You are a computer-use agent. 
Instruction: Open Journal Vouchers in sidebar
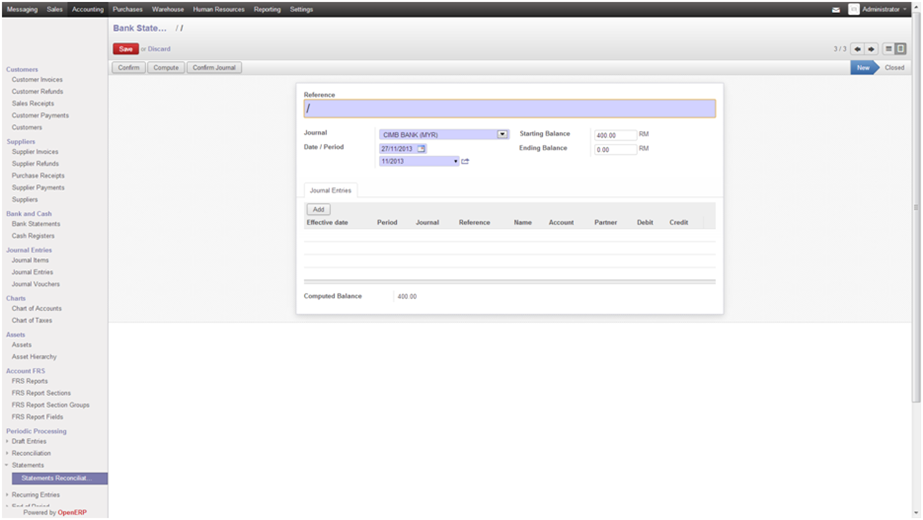point(36,284)
